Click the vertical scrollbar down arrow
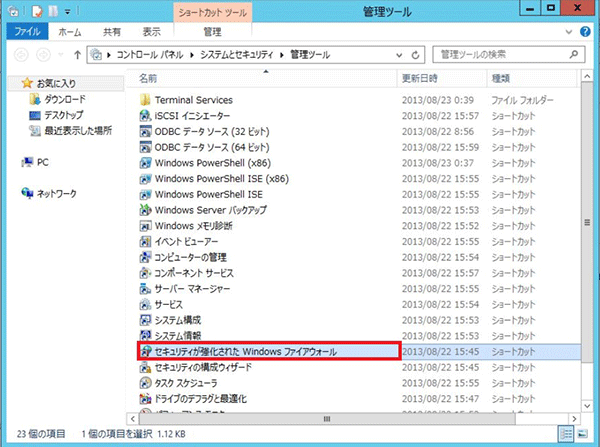 click(x=587, y=406)
